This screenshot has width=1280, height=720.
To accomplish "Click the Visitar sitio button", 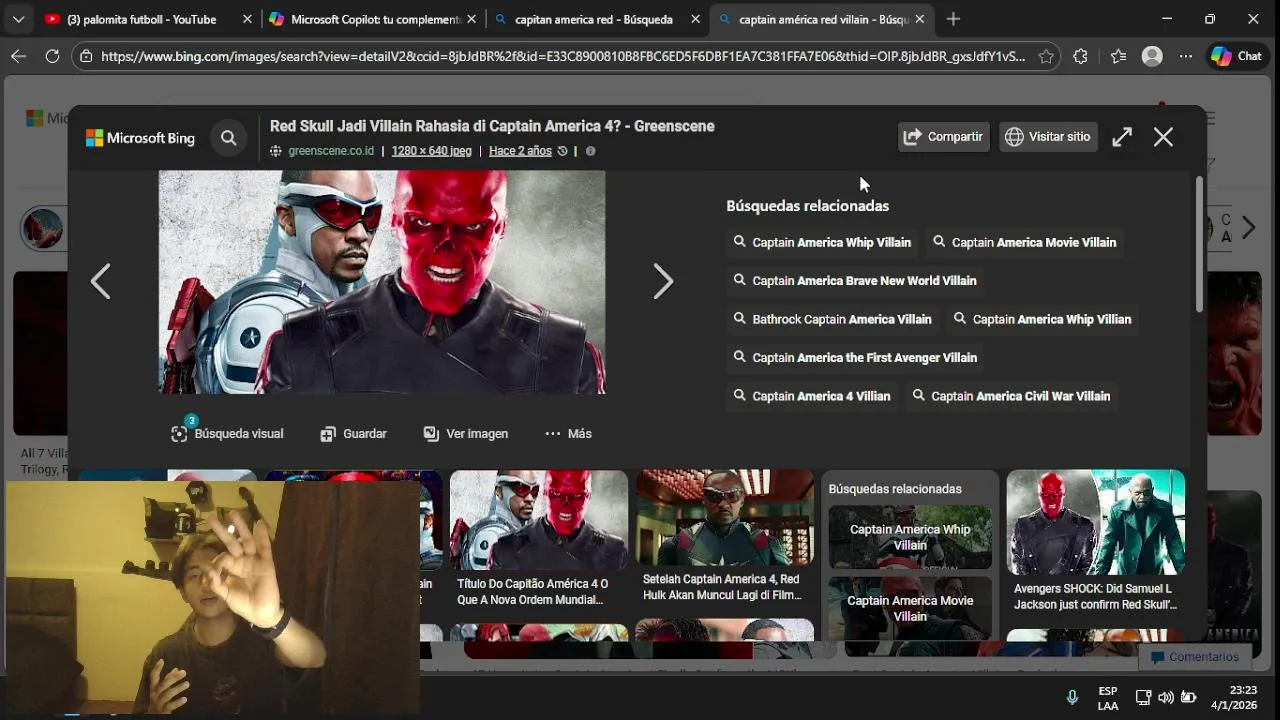I will (x=1048, y=137).
